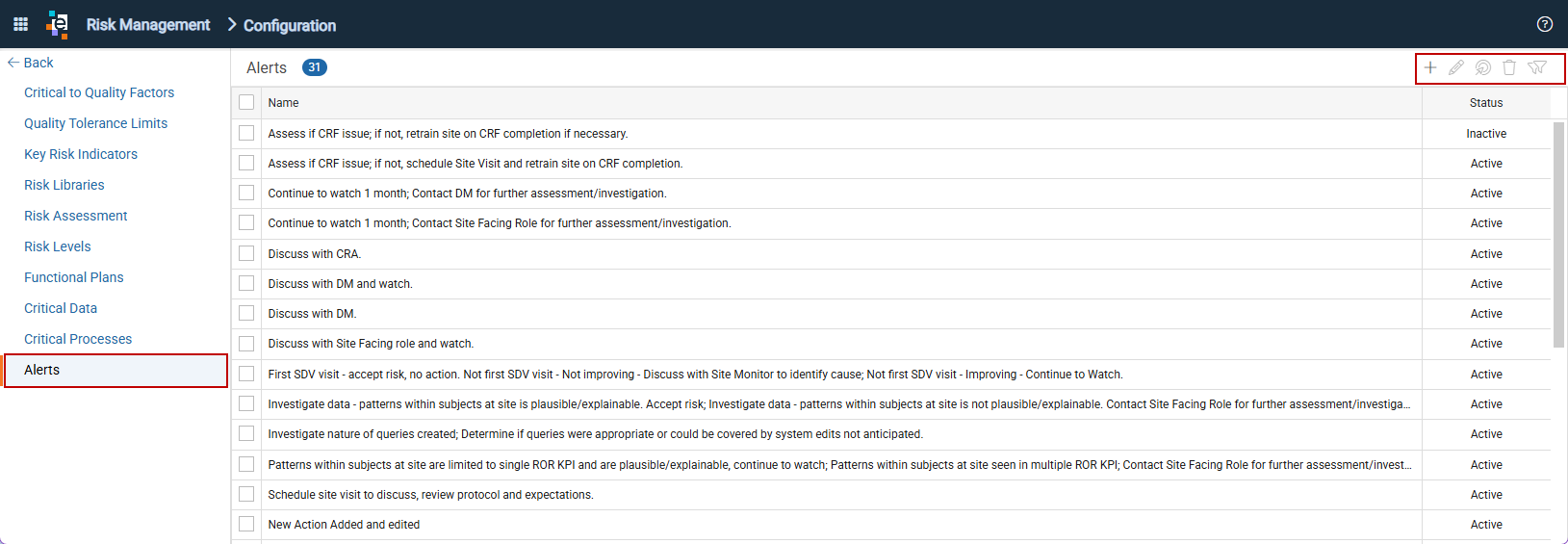Go Back using the back link

pyautogui.click(x=31, y=63)
